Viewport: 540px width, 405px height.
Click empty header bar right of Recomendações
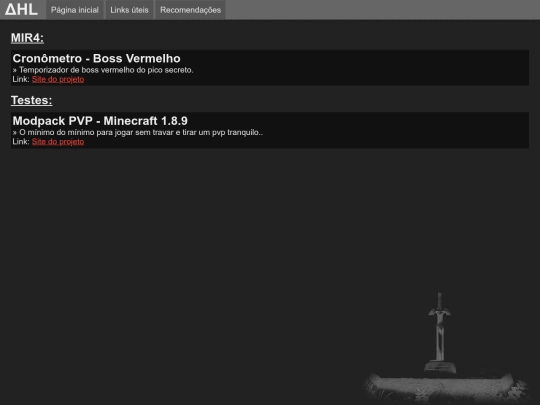point(382,10)
